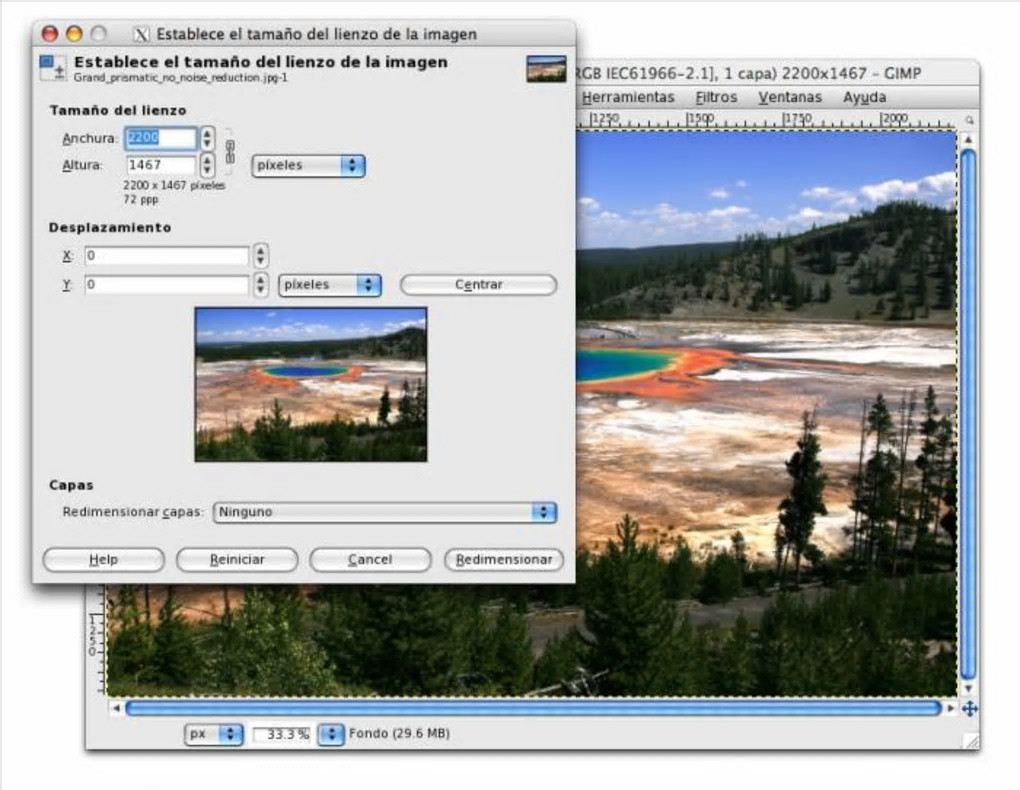Open the Redimensionar capas dropdown
This screenshot has width=1020, height=790.
pyautogui.click(x=384, y=512)
